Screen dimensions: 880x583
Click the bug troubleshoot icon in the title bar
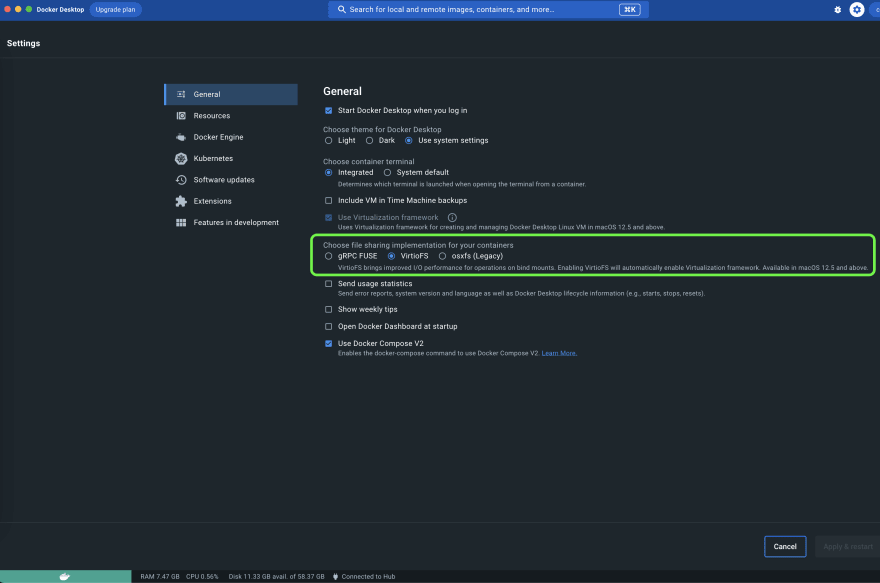point(837,10)
